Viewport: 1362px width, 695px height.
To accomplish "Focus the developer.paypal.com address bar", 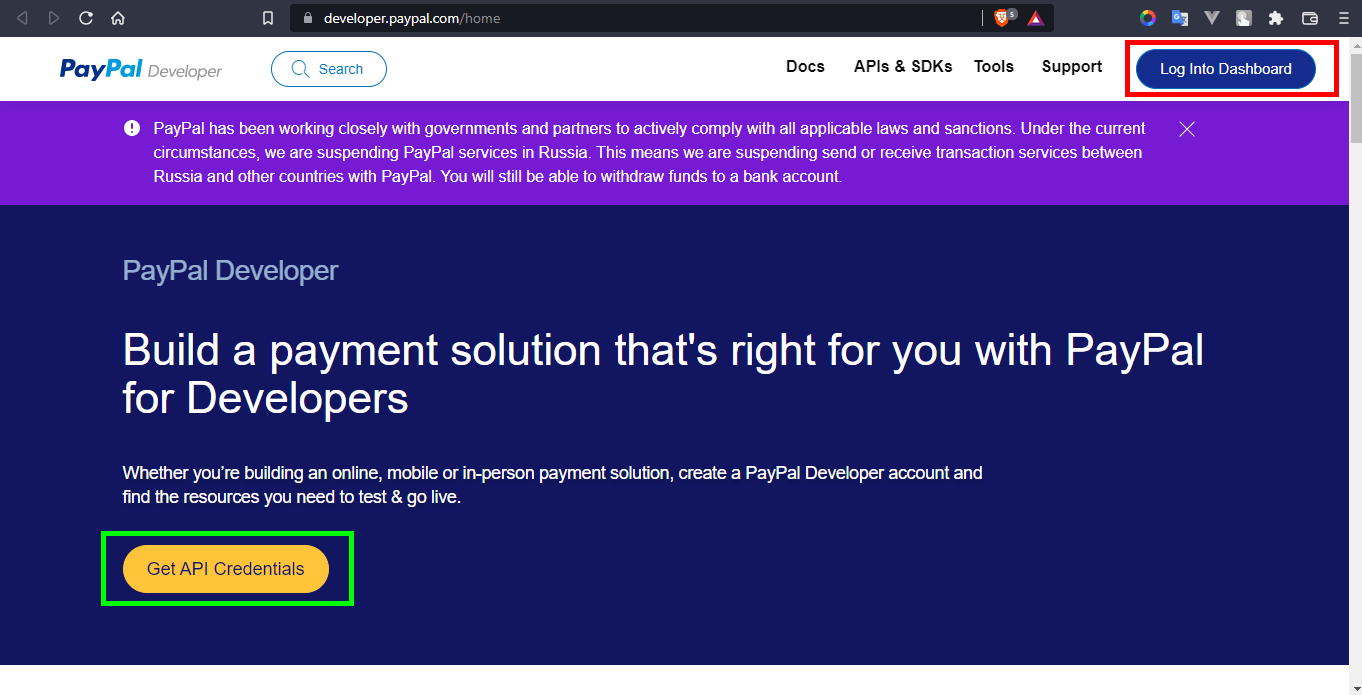I will tap(640, 18).
